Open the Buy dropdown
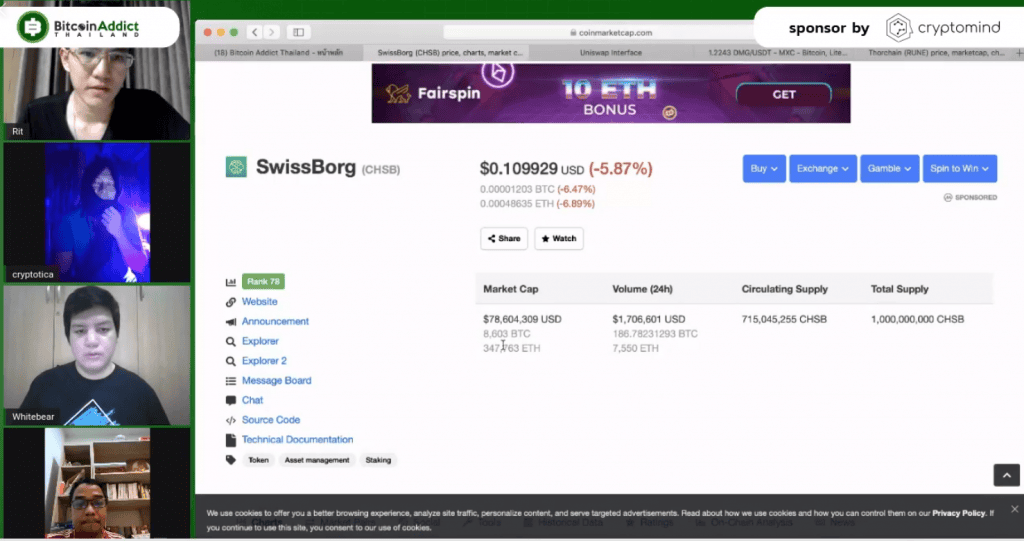This screenshot has width=1024, height=541. tap(763, 169)
